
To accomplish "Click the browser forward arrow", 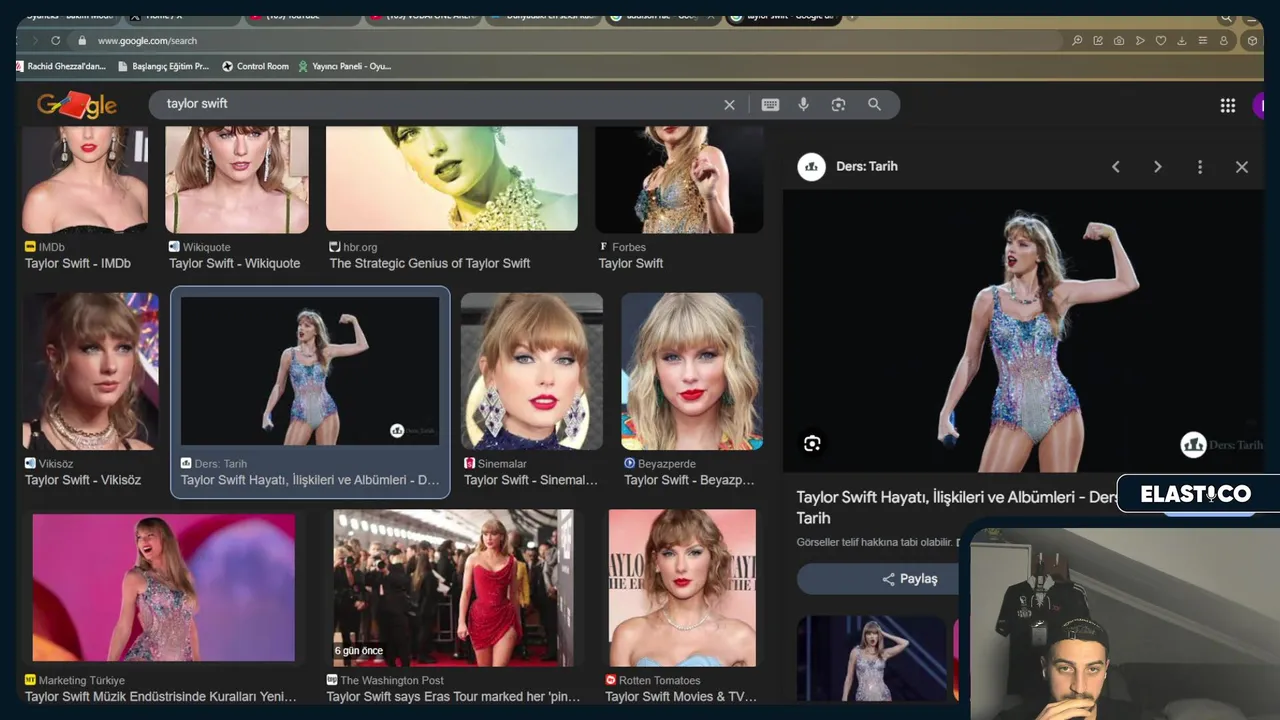I will click(x=34, y=40).
